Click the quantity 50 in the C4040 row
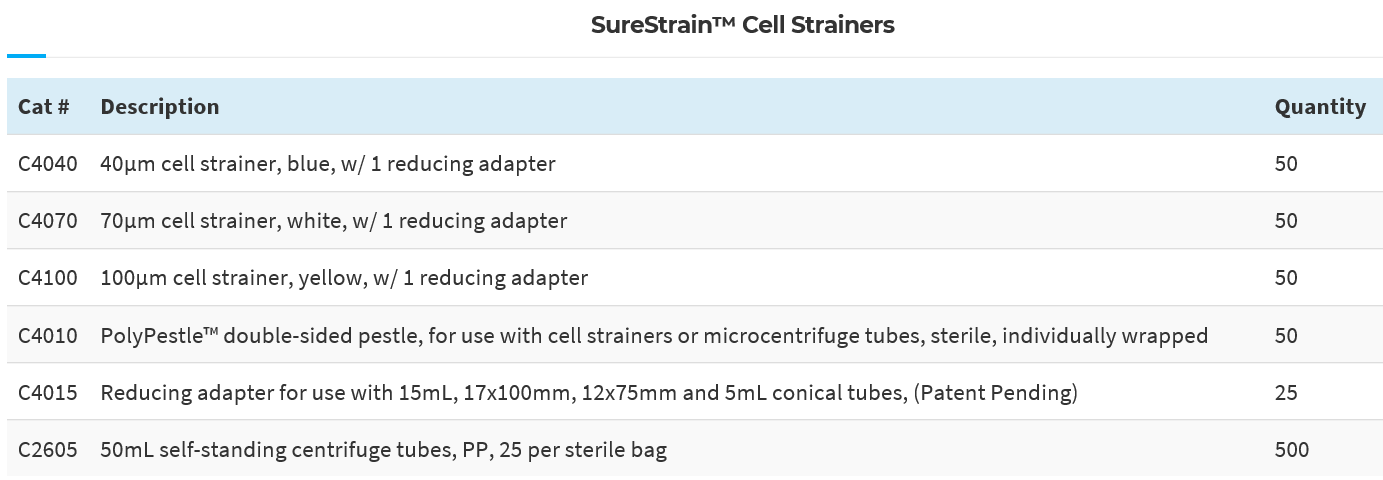This screenshot has width=1383, height=480. (x=1286, y=164)
